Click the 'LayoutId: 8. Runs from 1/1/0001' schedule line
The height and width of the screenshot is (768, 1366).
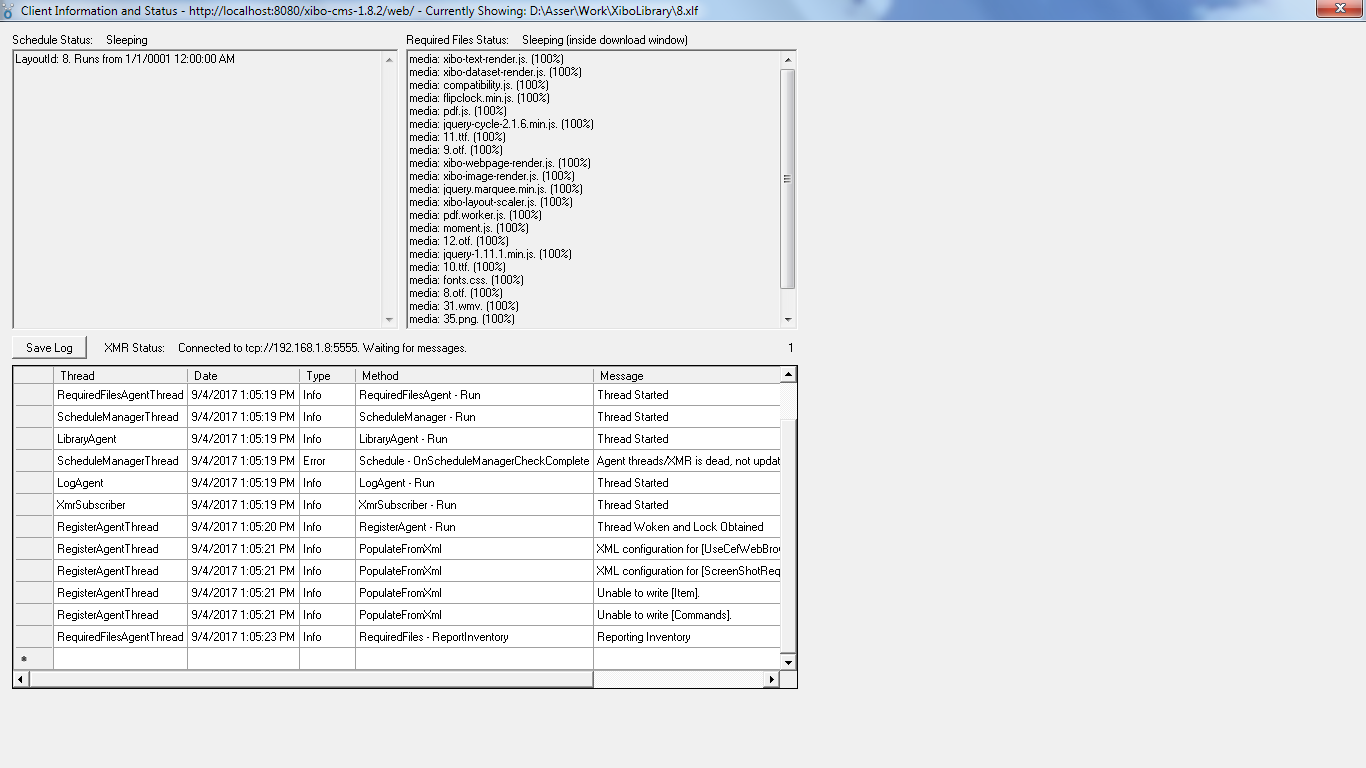click(125, 59)
